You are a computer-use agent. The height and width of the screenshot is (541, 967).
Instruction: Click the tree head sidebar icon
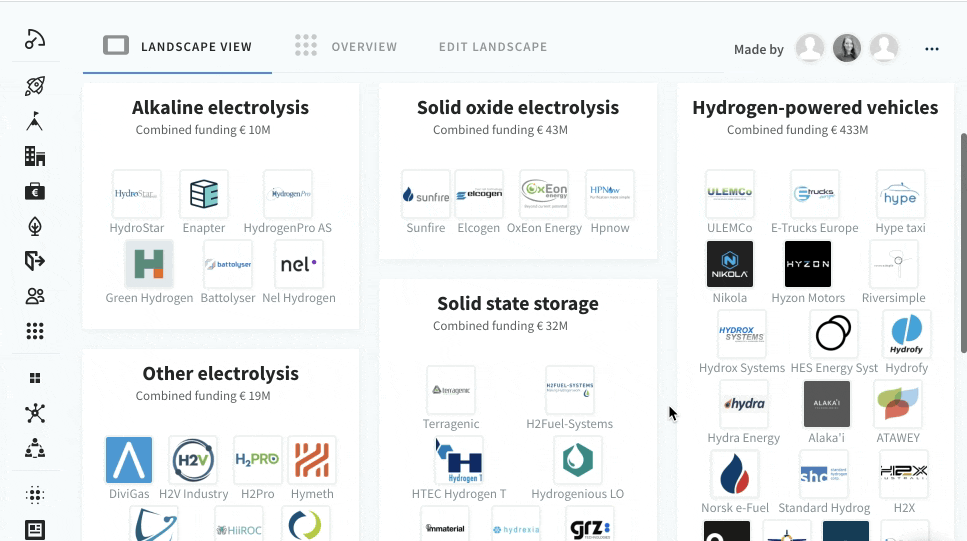click(x=35, y=226)
